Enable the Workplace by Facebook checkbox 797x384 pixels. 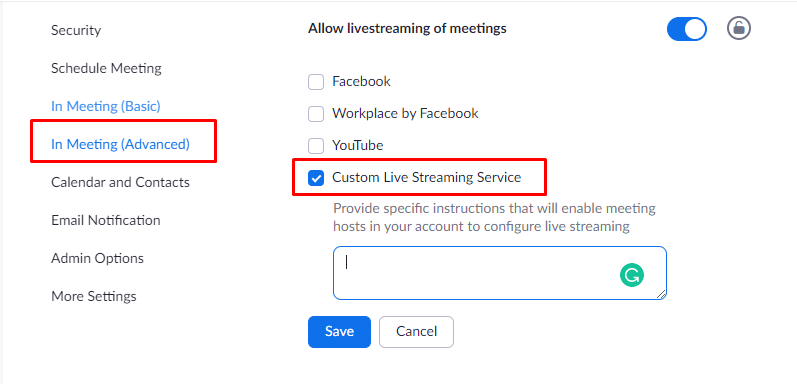click(x=316, y=114)
